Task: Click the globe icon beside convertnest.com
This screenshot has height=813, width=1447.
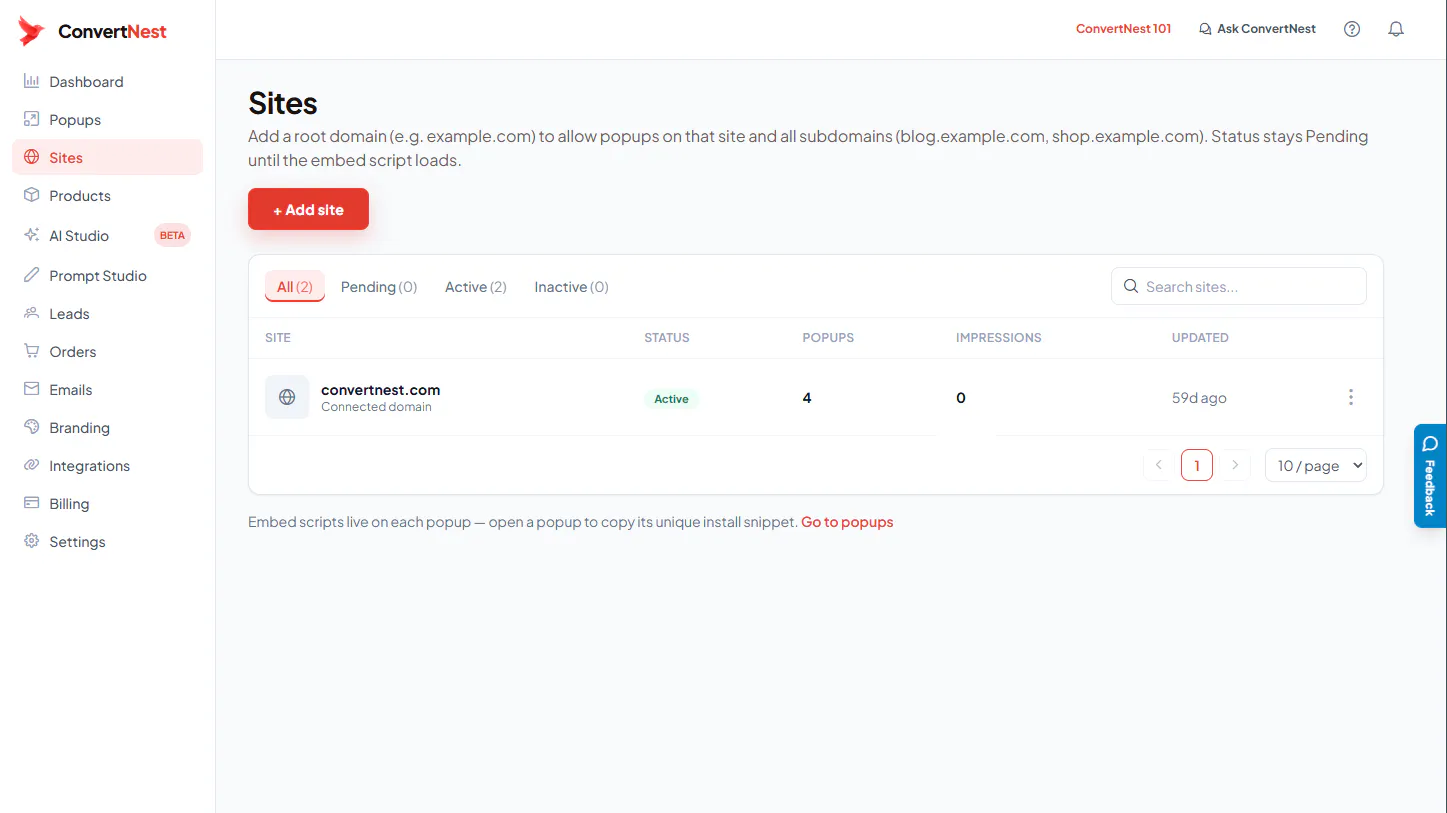Action: pos(287,397)
